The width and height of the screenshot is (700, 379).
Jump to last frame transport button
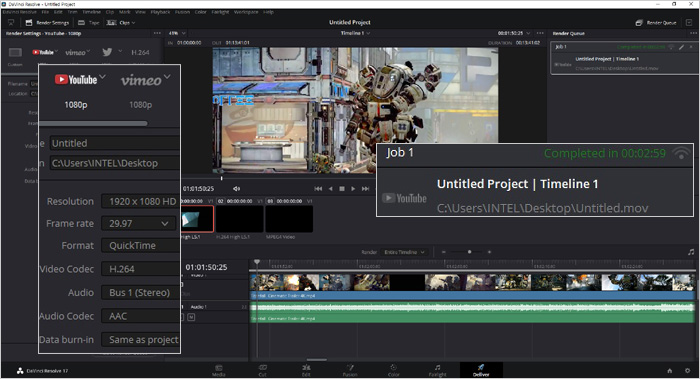(365, 189)
